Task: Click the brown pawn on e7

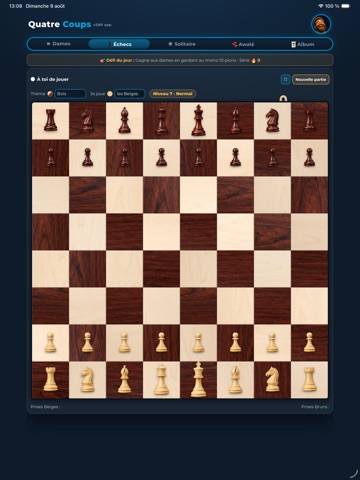Action: pos(198,158)
